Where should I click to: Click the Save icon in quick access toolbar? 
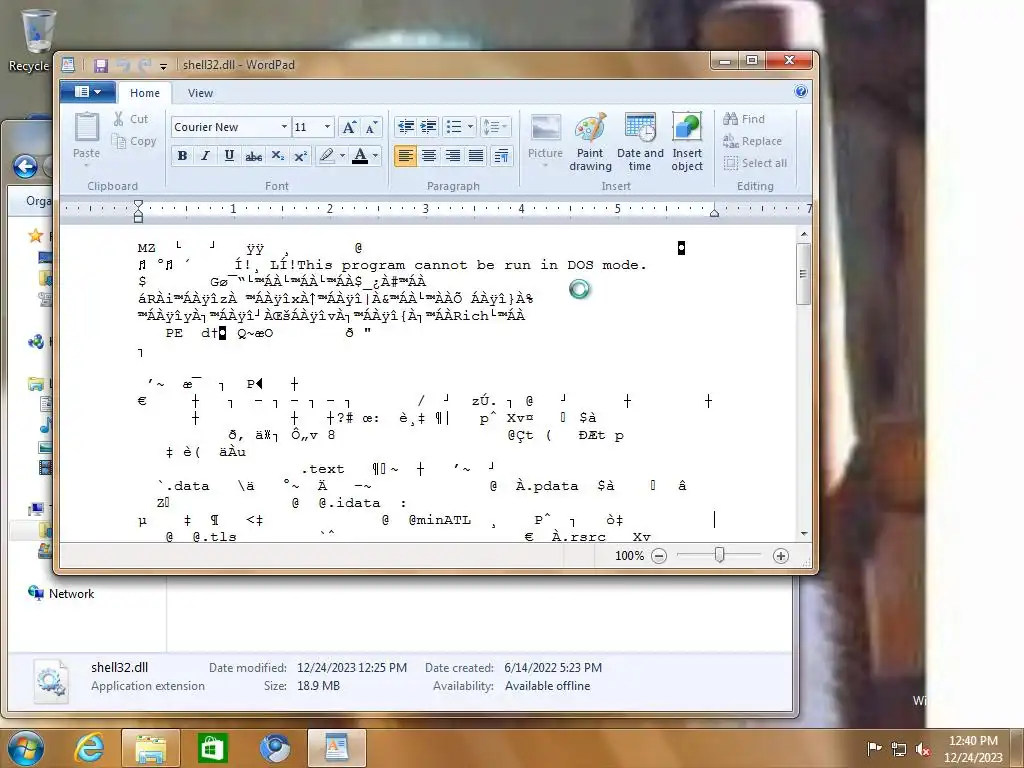click(101, 65)
